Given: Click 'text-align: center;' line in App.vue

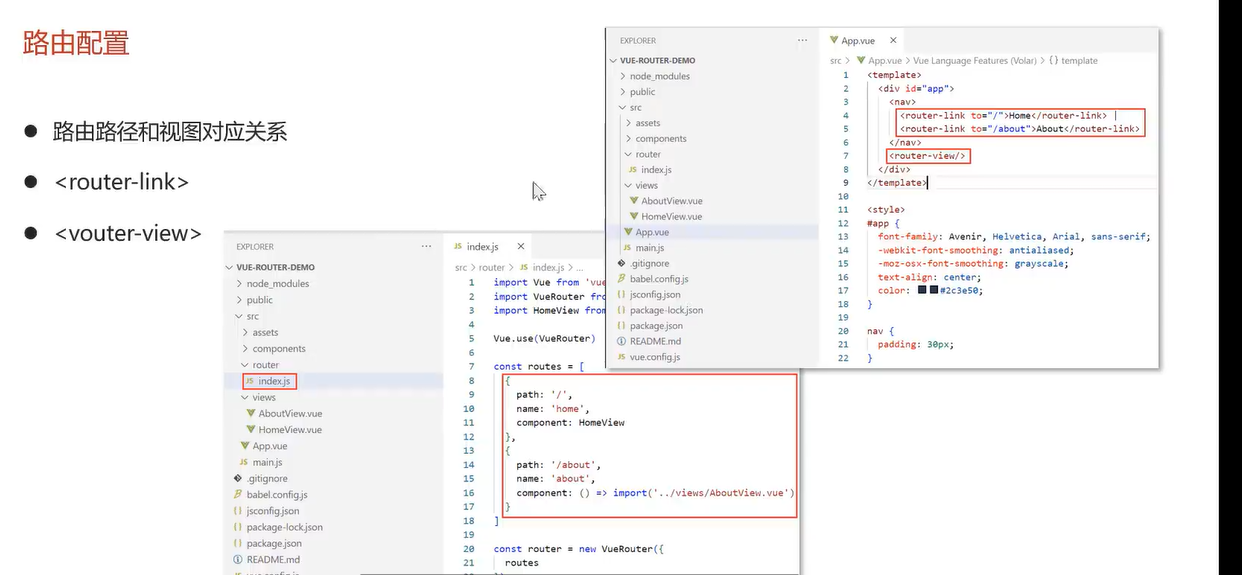Looking at the screenshot, I should [929, 277].
